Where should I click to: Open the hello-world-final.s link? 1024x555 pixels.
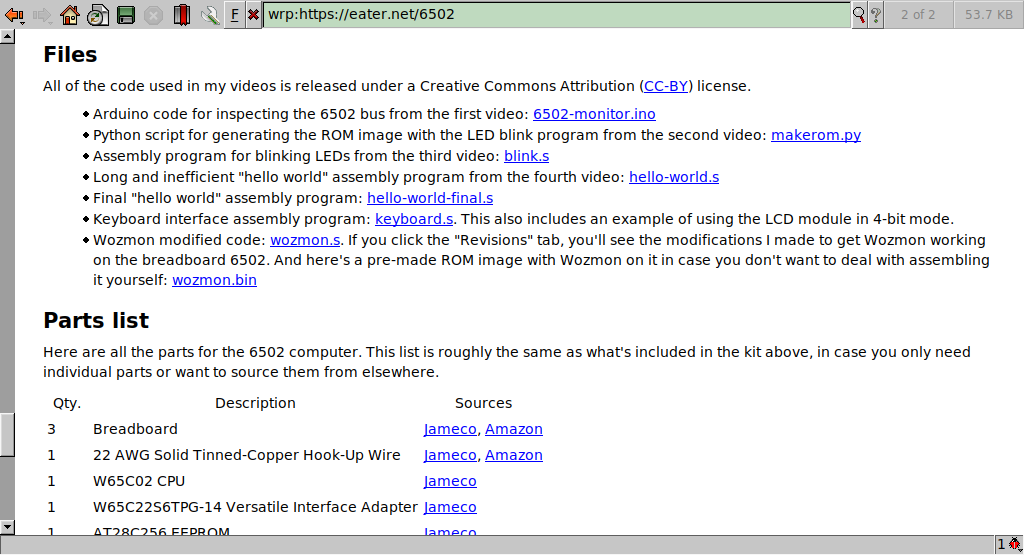point(429,198)
